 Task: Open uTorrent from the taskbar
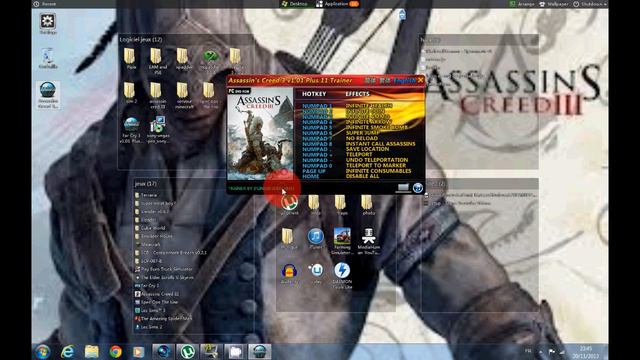(187, 351)
